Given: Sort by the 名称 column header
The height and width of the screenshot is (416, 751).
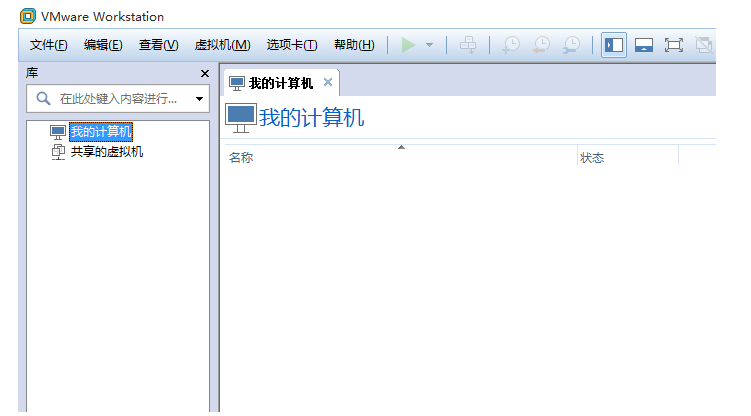Looking at the screenshot, I should click(401, 157).
